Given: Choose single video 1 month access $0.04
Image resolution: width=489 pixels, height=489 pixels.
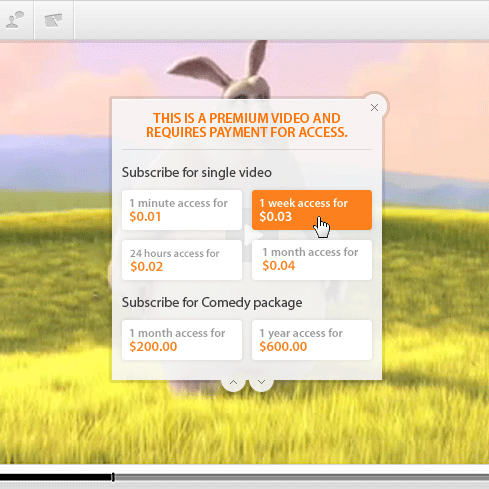Looking at the screenshot, I should tap(312, 260).
